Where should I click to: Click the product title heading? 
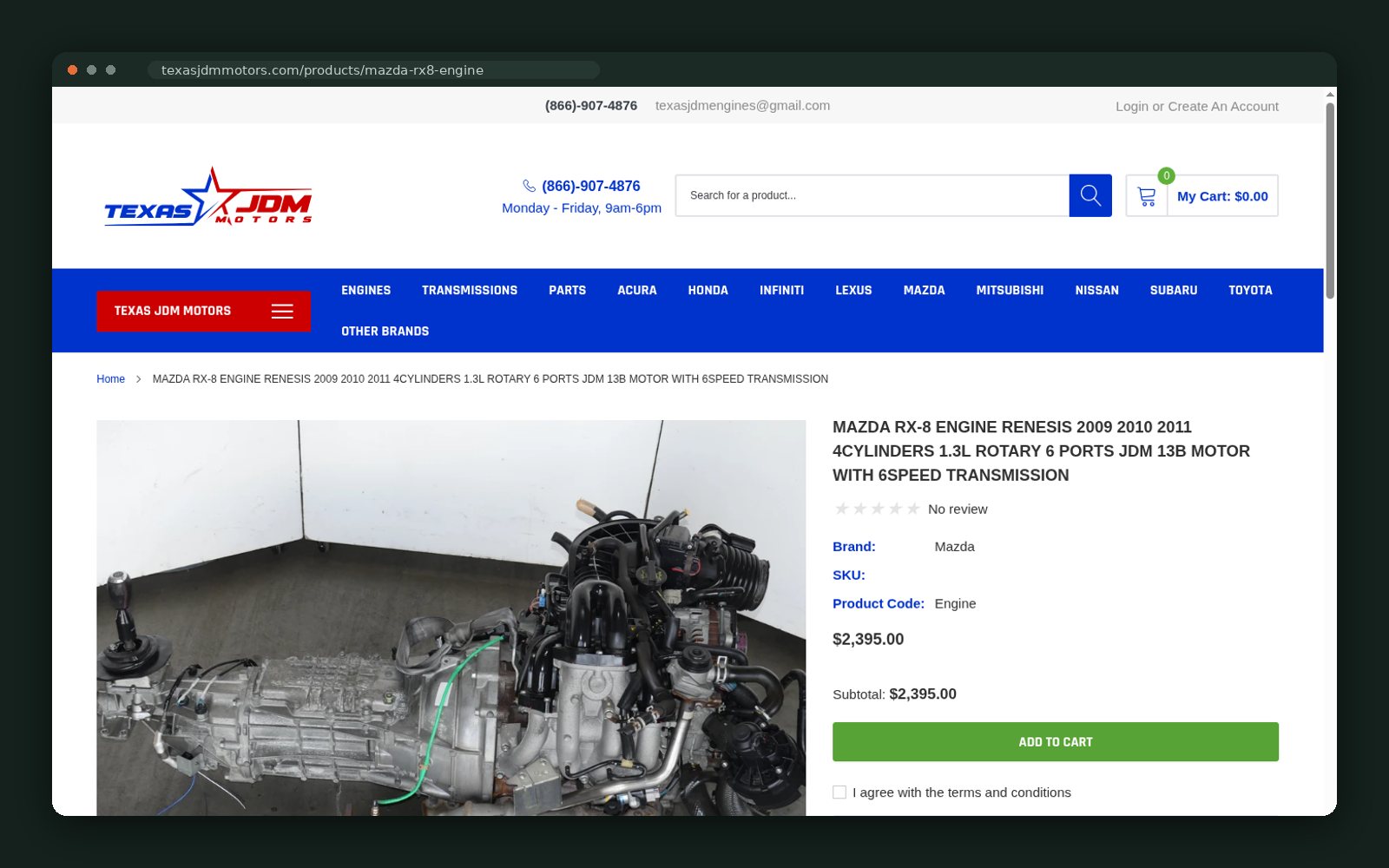coord(1042,451)
